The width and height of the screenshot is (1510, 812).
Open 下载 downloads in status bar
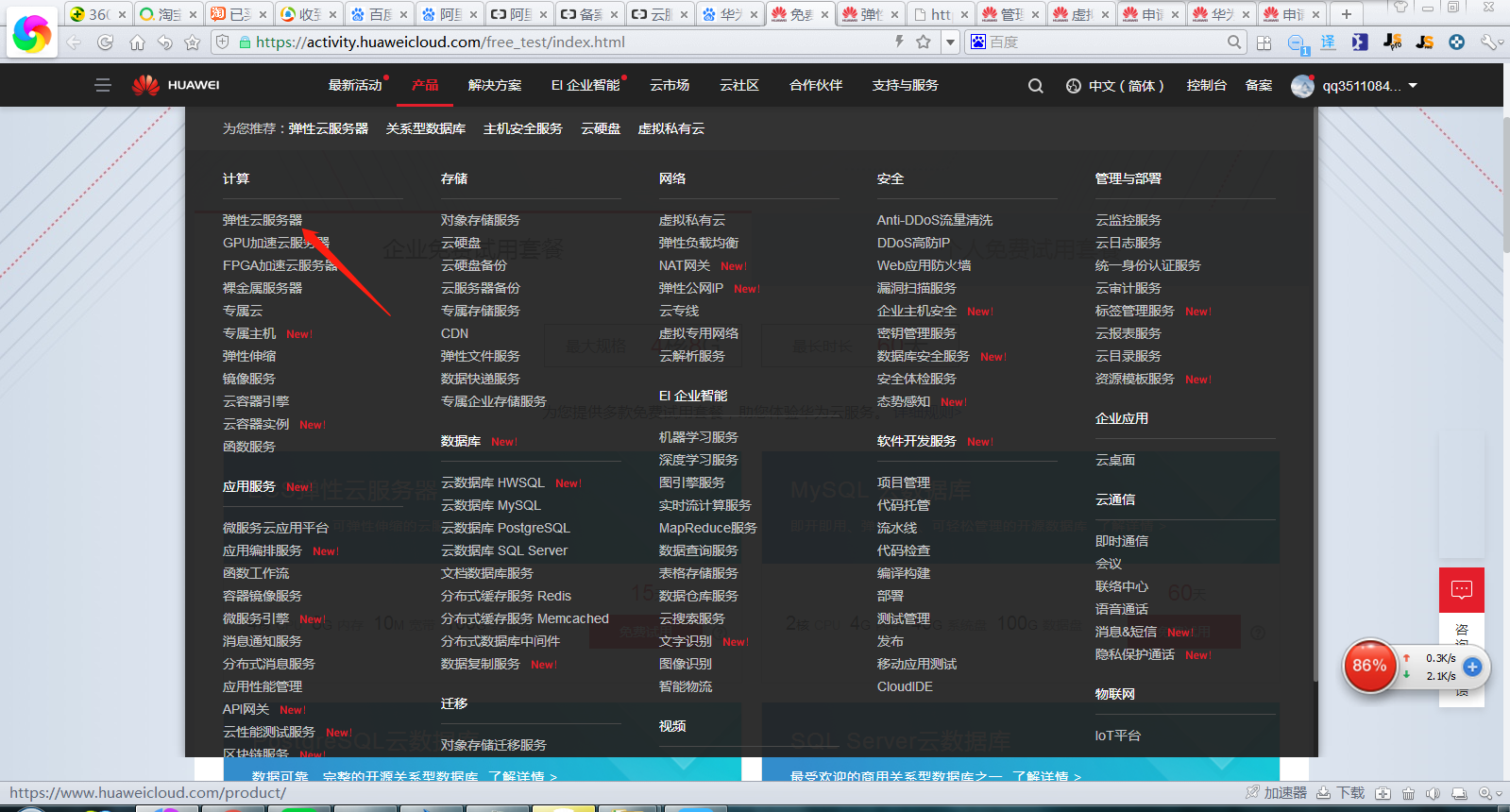click(x=1341, y=793)
